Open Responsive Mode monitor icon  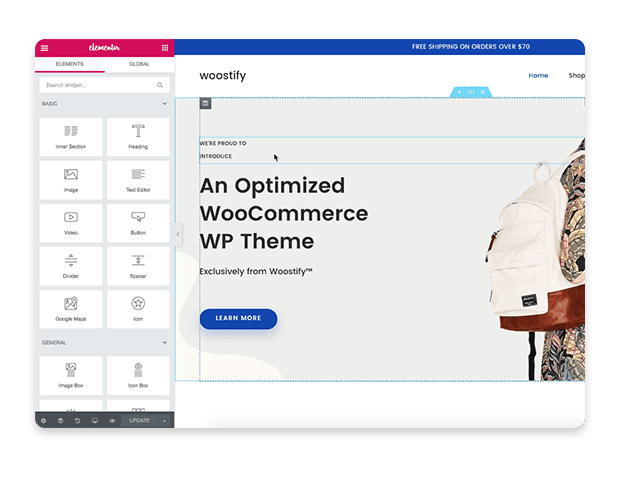point(95,421)
